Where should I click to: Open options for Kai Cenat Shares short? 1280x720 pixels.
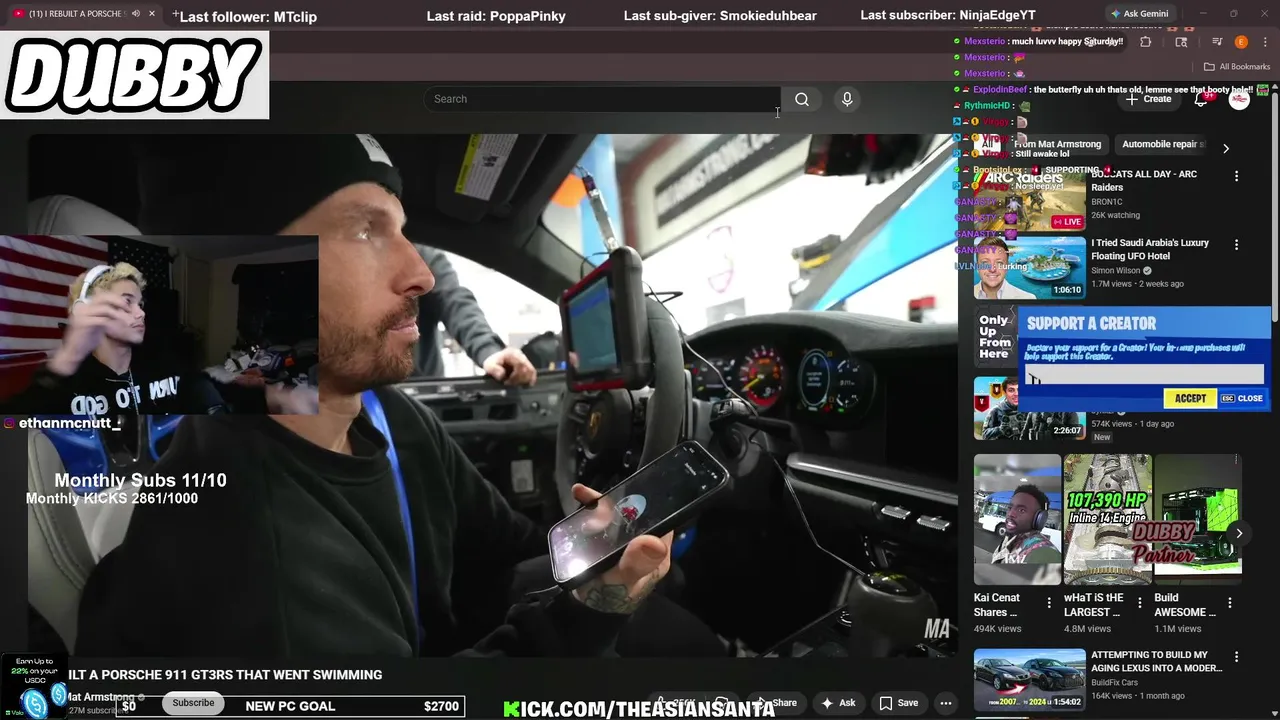coord(1049,603)
